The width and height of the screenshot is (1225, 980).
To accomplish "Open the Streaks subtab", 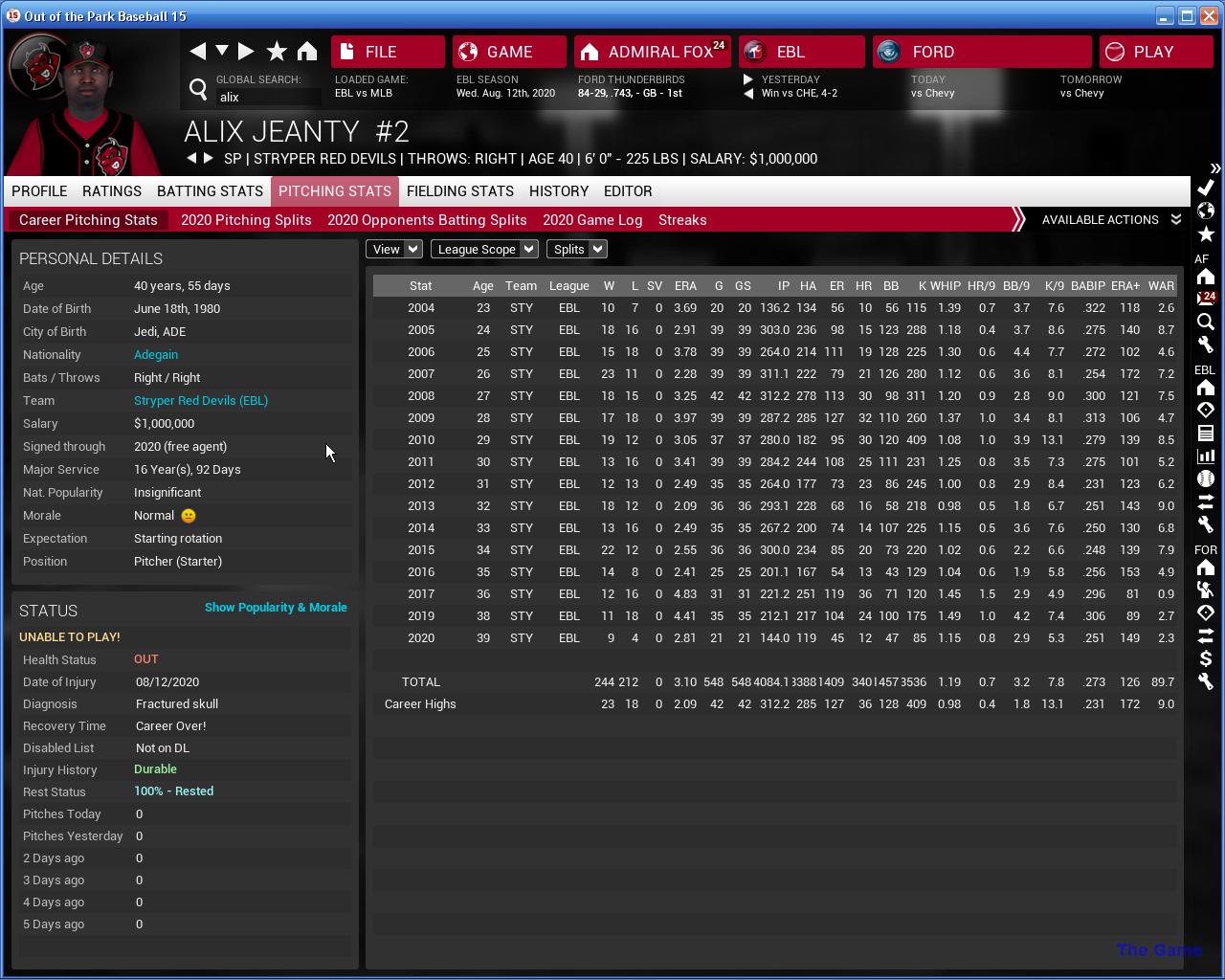I will click(682, 220).
